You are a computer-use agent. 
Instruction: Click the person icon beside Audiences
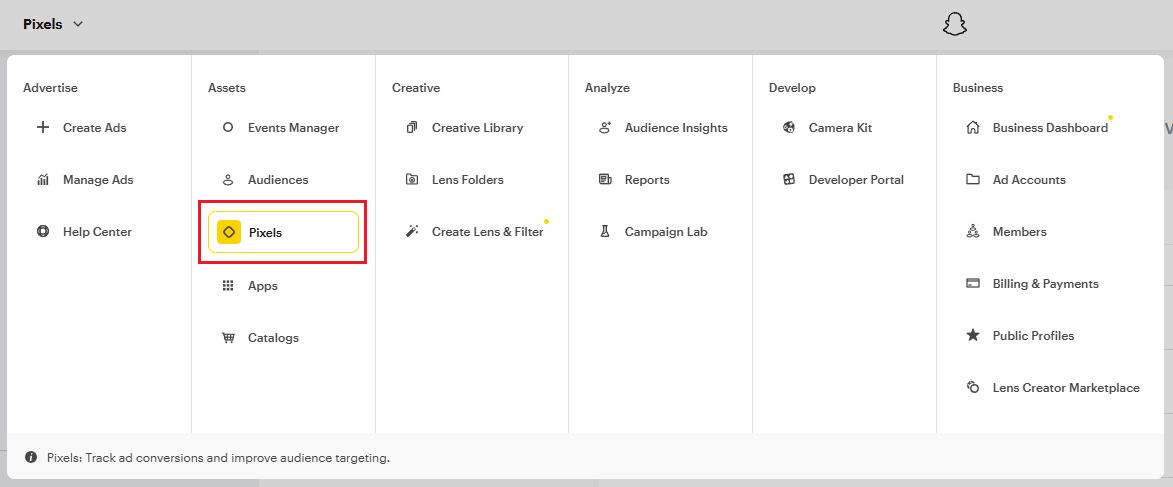click(x=228, y=180)
